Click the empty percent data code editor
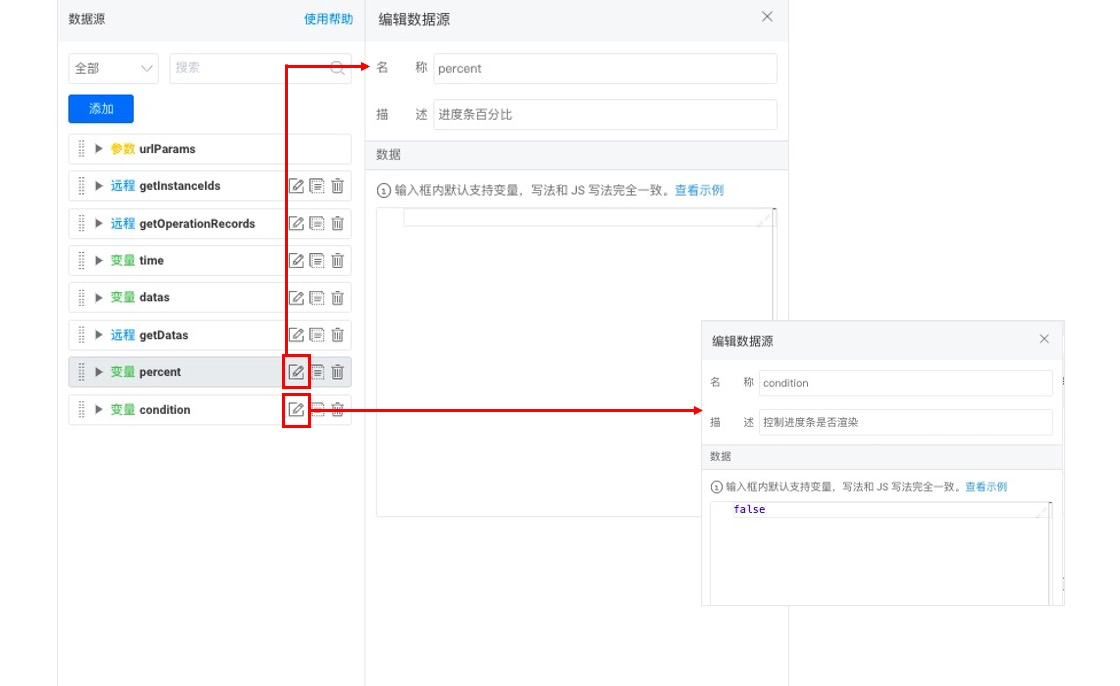 (x=576, y=362)
